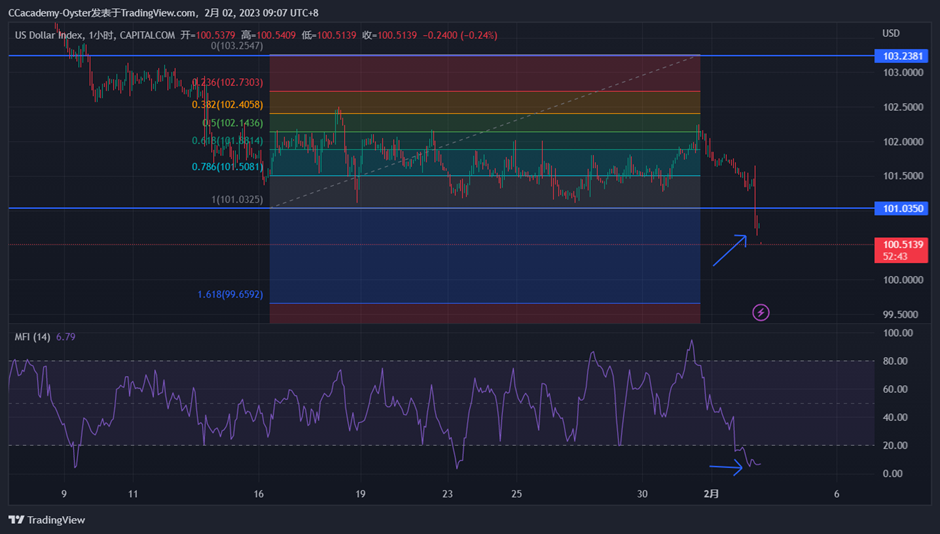Click the 23 date label on time axis
Viewport: 940px width, 534px height.
point(448,494)
